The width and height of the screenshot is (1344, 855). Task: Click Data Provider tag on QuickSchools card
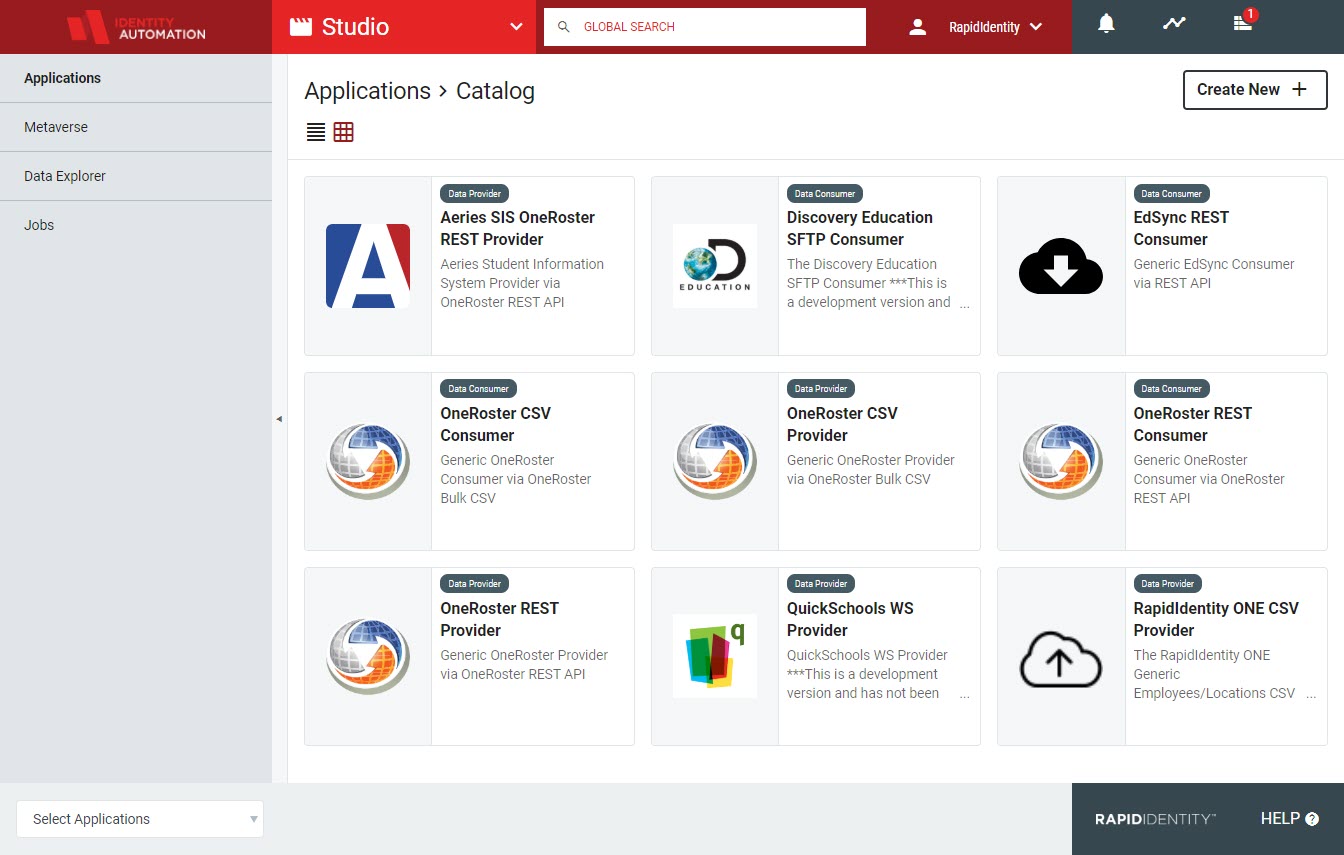[x=822, y=583]
